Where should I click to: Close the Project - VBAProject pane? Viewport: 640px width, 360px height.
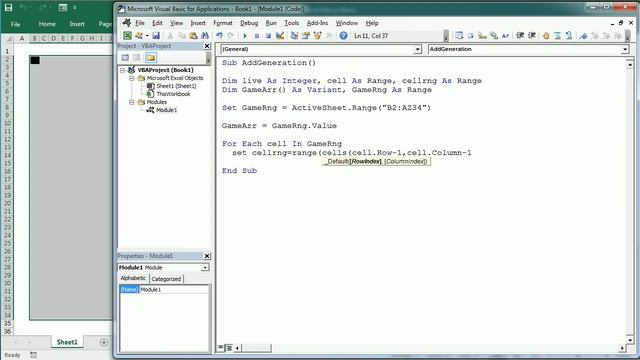click(x=207, y=46)
